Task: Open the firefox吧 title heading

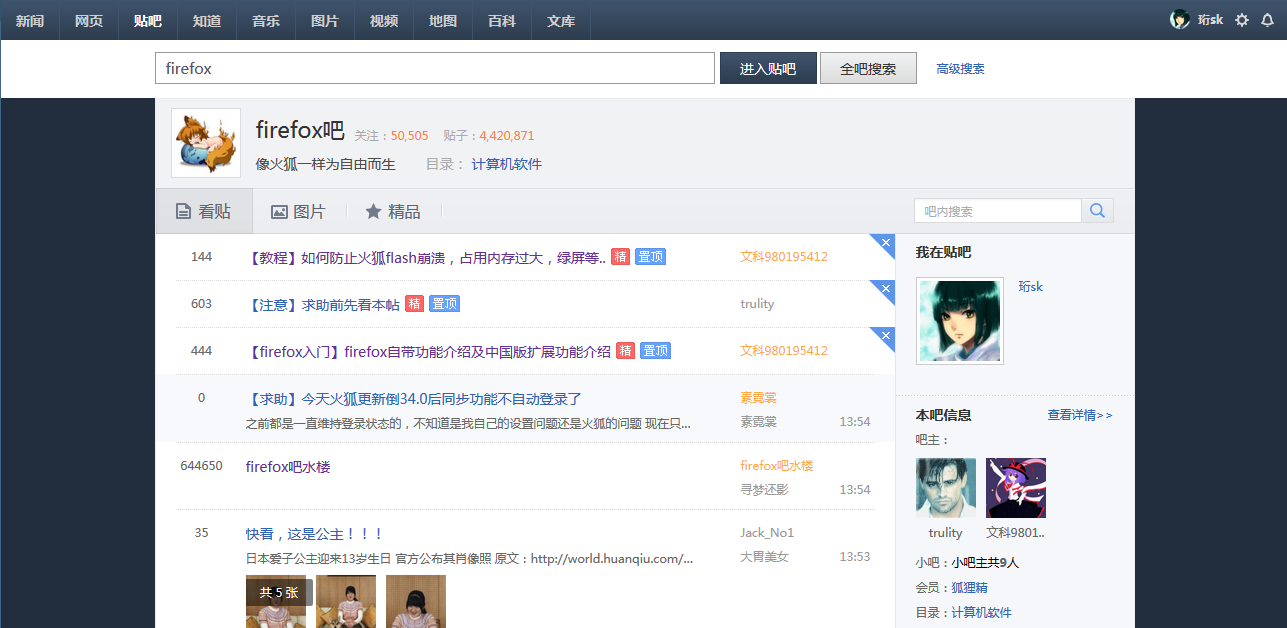Action: pos(300,130)
